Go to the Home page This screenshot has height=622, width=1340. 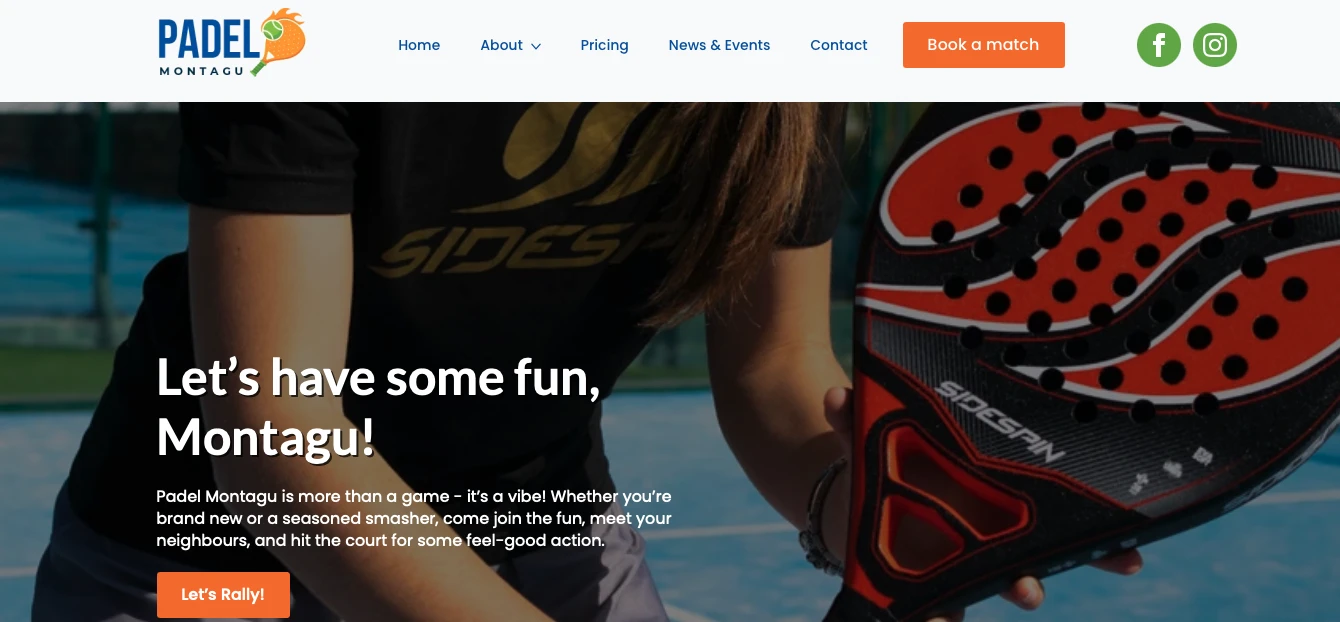(x=419, y=45)
